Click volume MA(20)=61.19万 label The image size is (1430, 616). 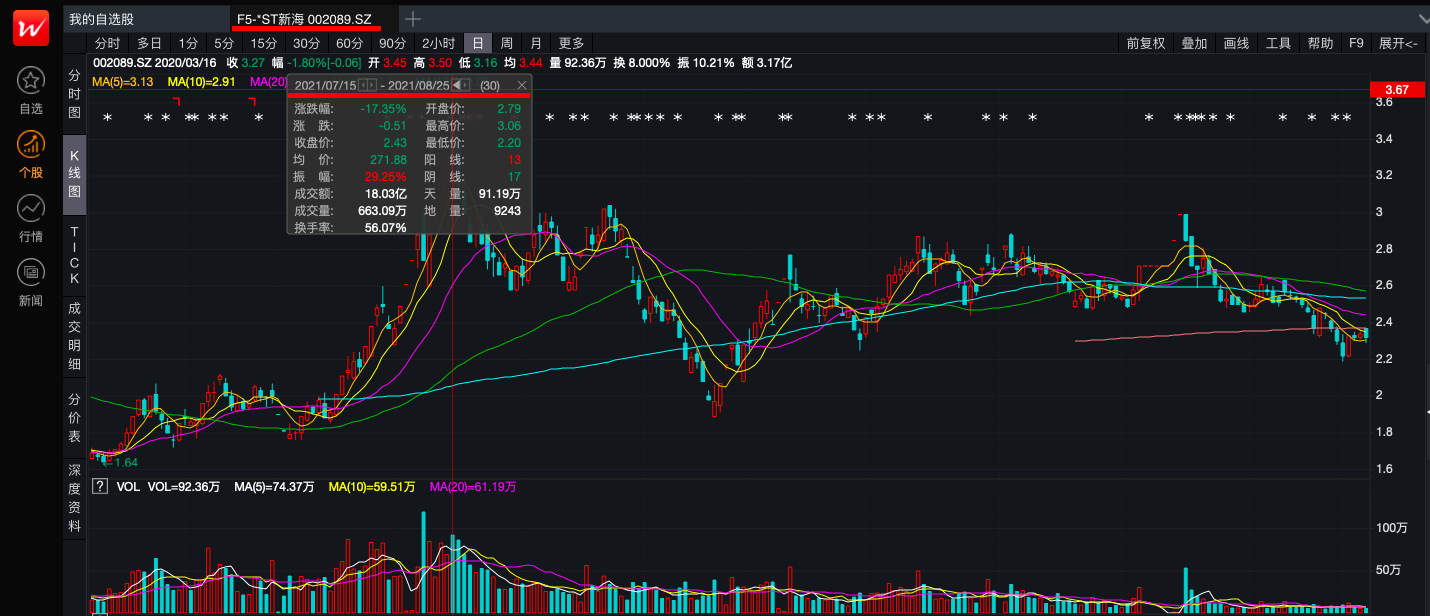pos(473,487)
